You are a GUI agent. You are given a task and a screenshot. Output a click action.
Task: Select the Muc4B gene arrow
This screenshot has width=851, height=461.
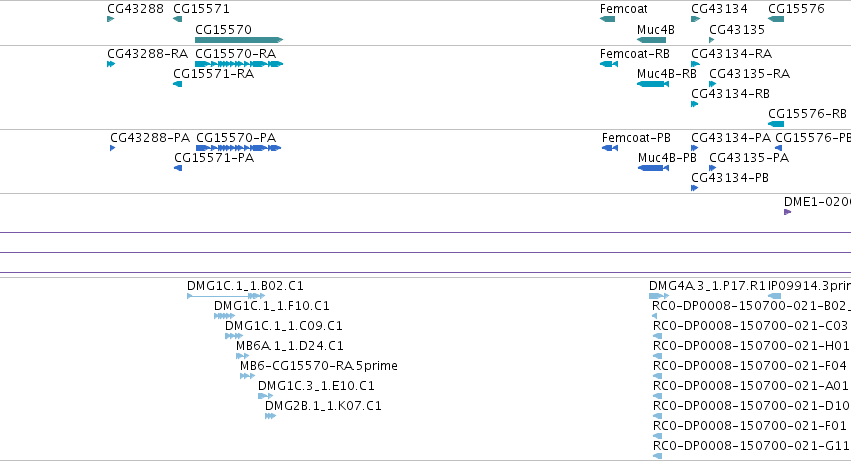point(651,40)
